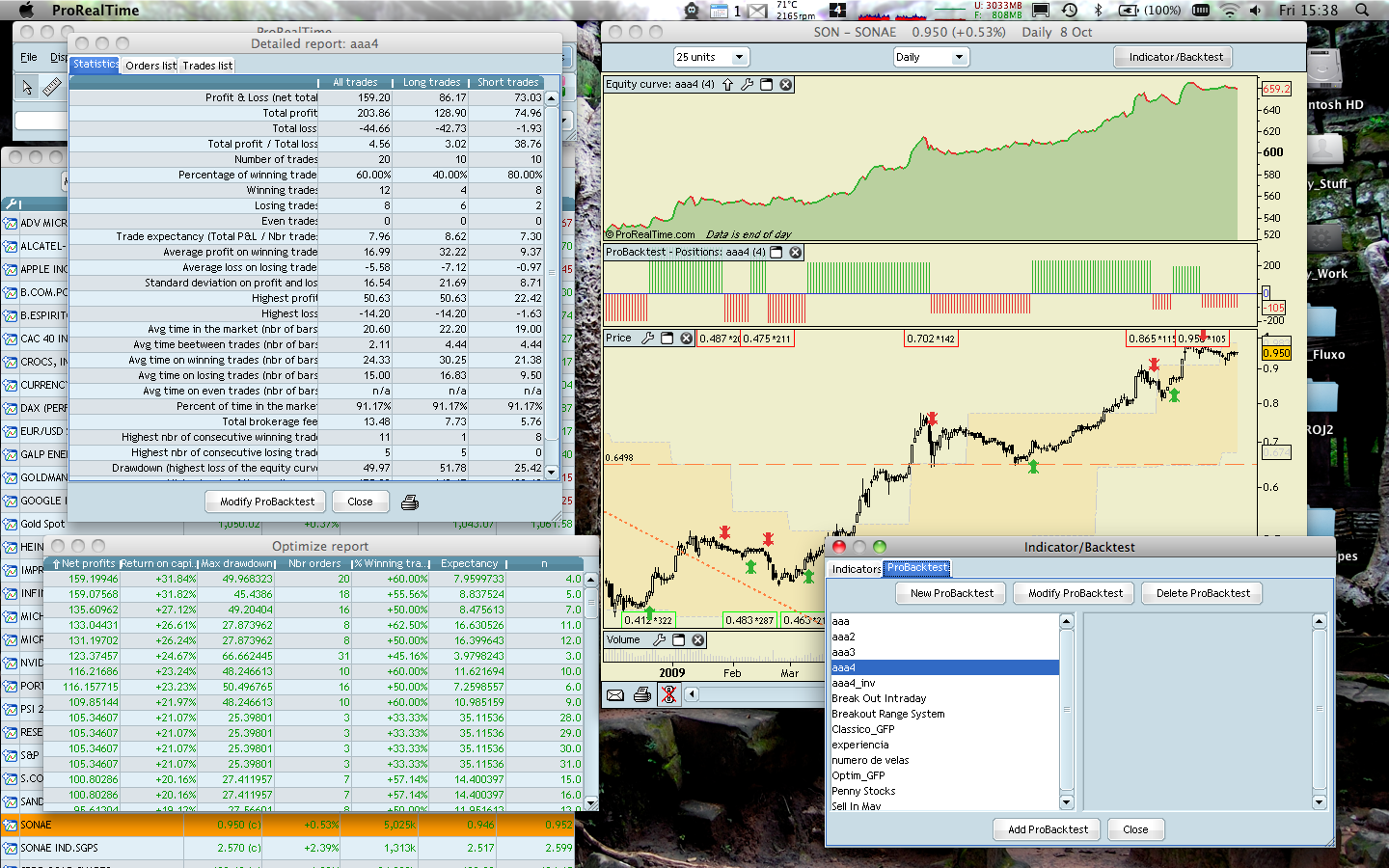Sort Optimize report by Max drawdown column
This screenshot has width=1389, height=868.
[x=237, y=564]
